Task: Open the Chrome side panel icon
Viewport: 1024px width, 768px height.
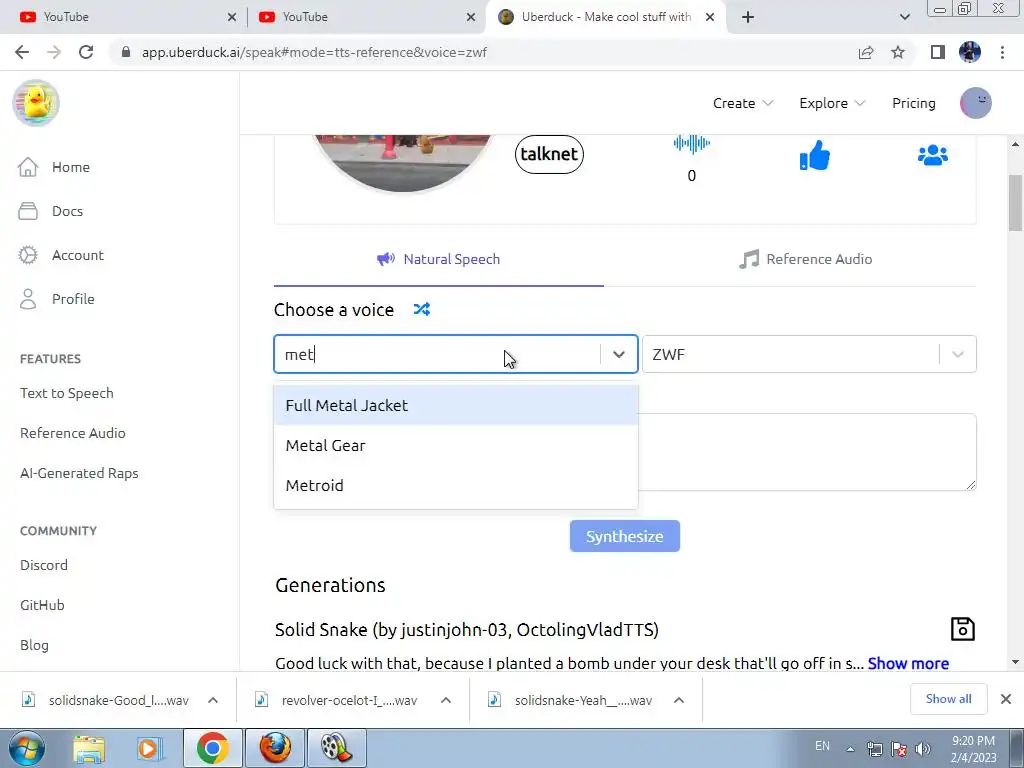Action: pyautogui.click(x=938, y=52)
